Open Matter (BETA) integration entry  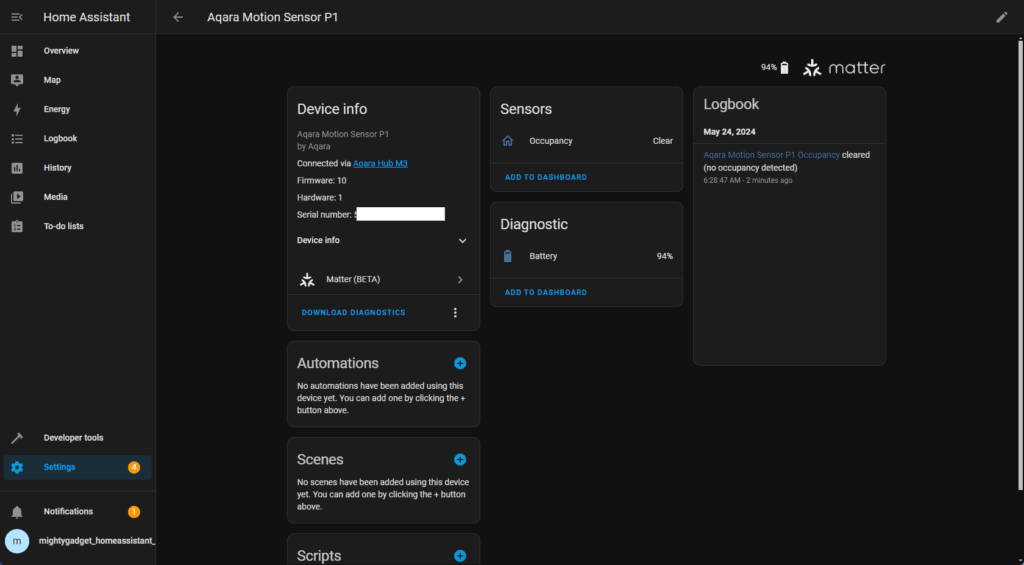click(382, 280)
